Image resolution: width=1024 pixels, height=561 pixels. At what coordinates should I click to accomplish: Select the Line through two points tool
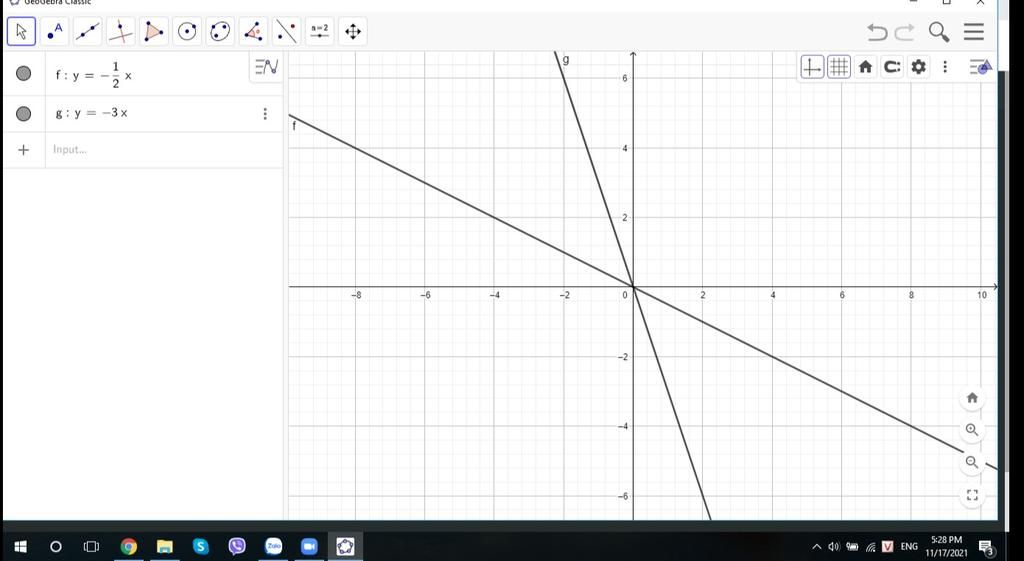pos(88,31)
